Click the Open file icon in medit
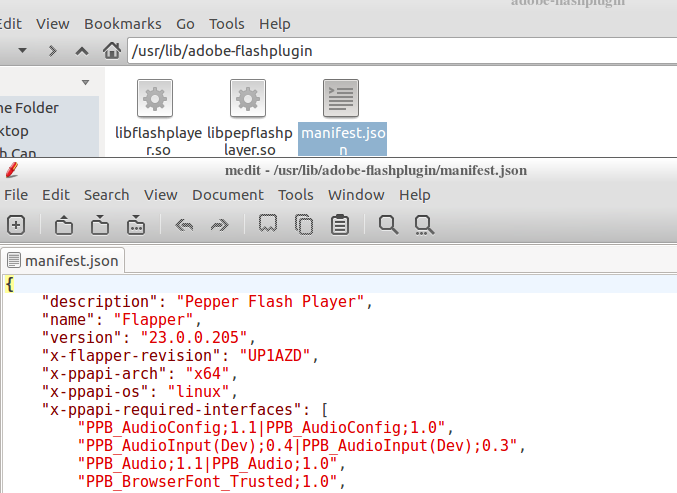This screenshot has height=493, width=677. click(x=64, y=225)
